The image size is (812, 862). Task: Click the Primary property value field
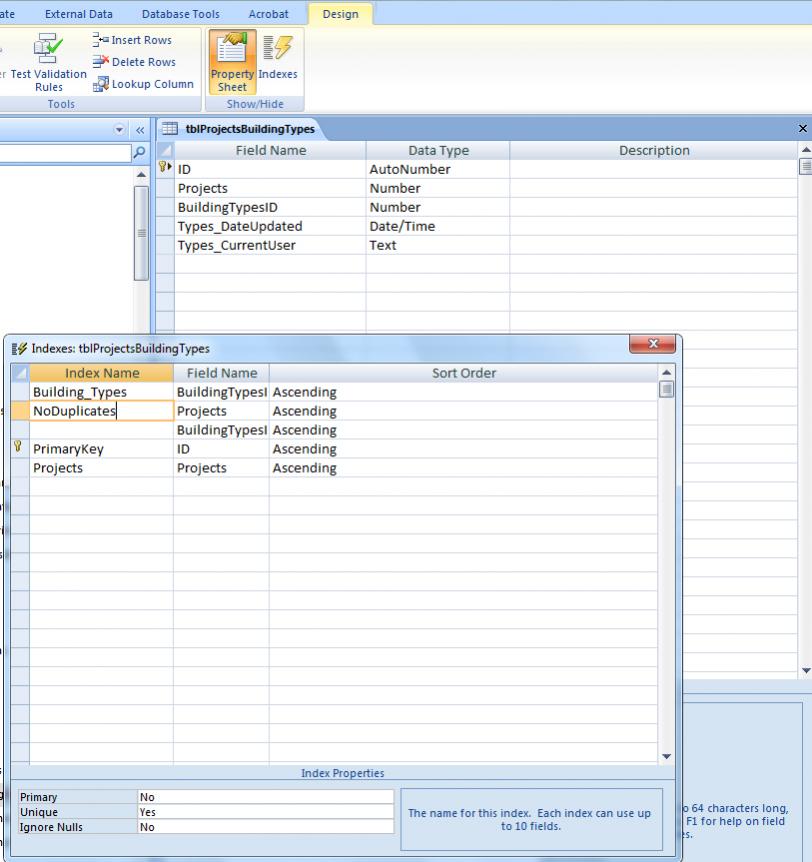coord(265,797)
